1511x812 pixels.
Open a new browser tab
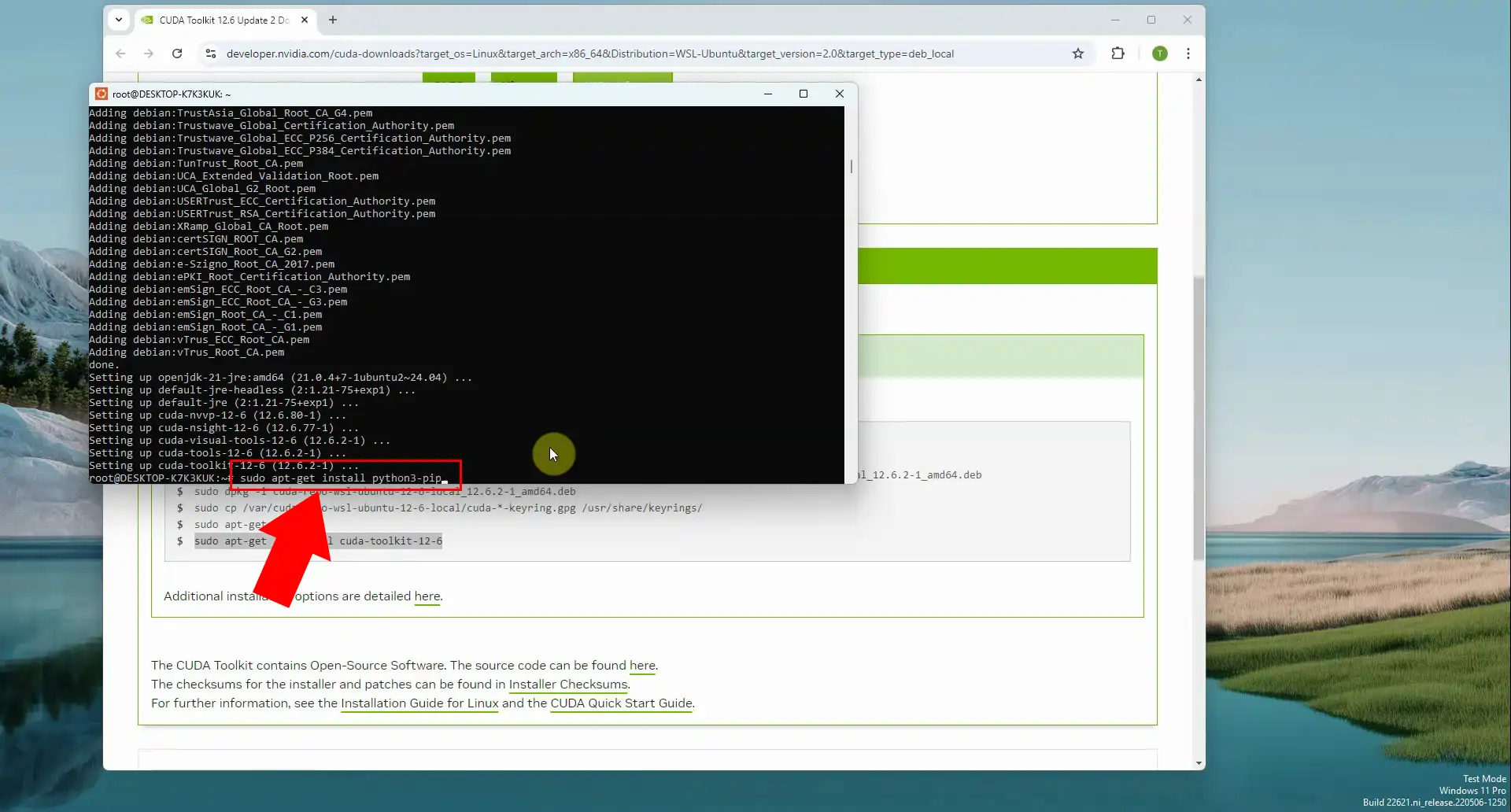333,20
